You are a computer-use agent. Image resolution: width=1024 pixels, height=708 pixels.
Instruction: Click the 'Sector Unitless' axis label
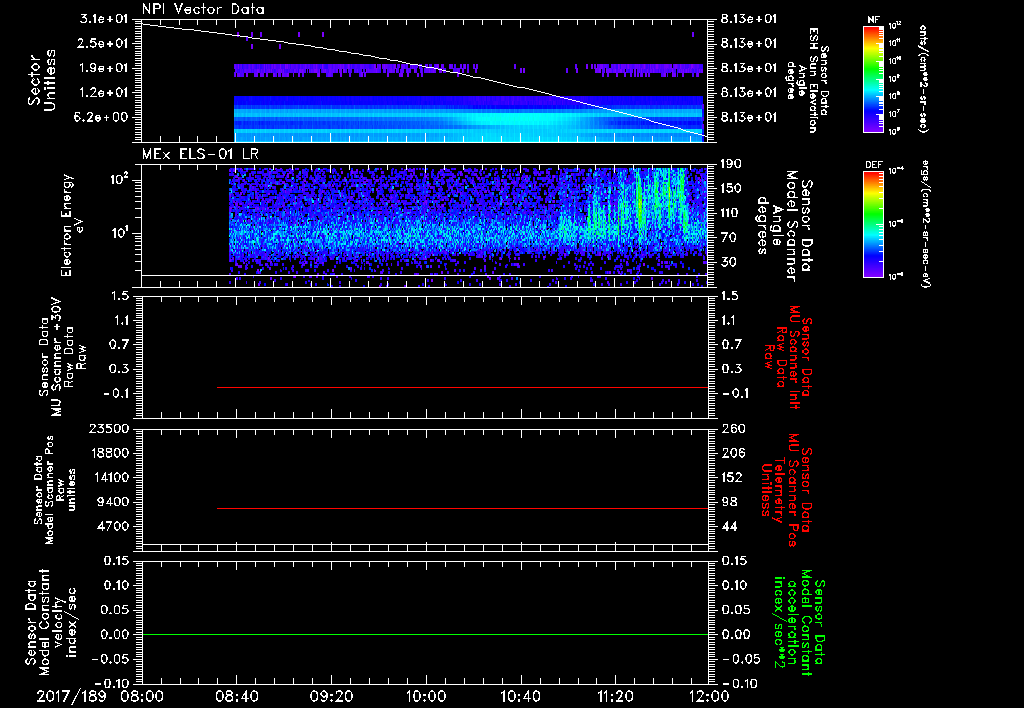click(x=41, y=80)
